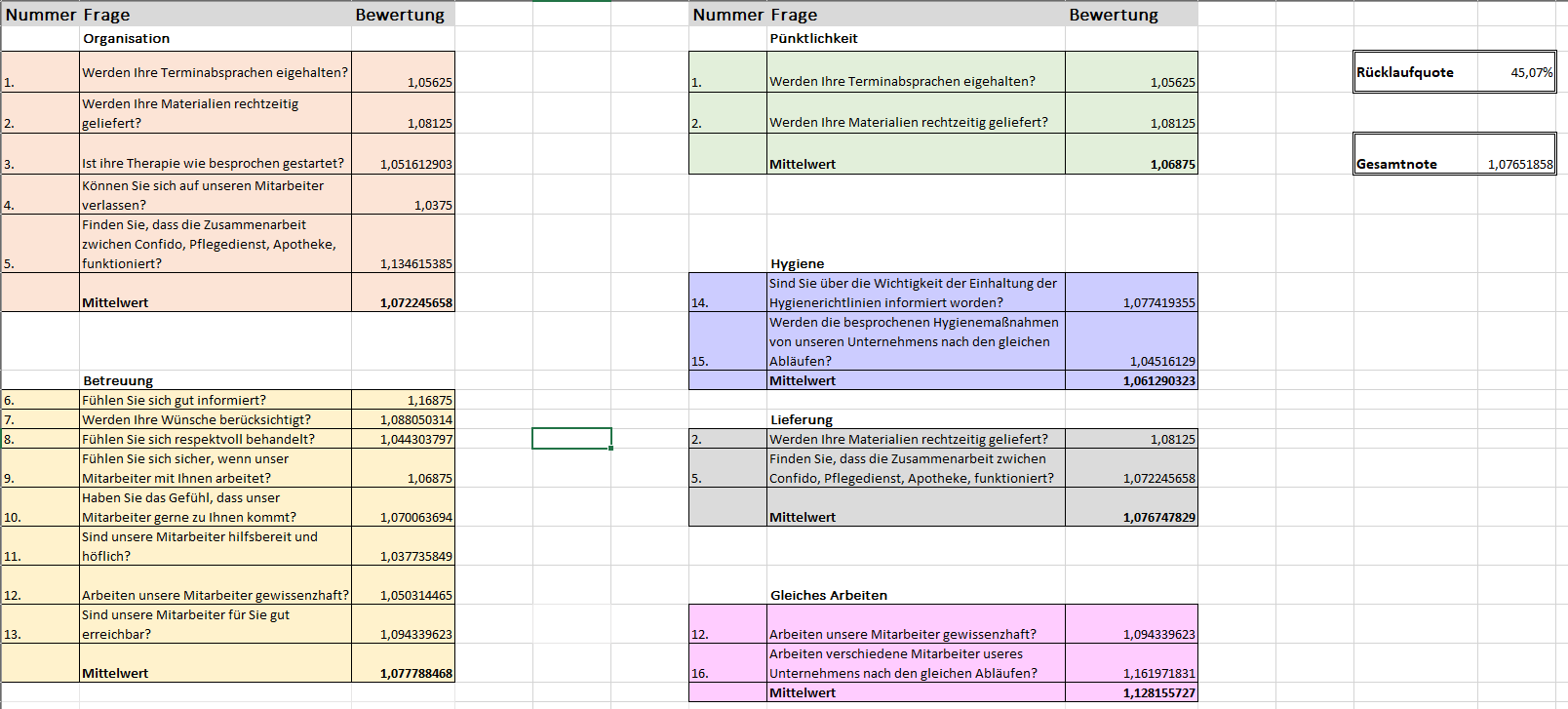Viewport: 1568px width, 709px height.
Task: Select 'Fühlen Sie sich respektvoll behandelt?'
Action: point(216,439)
